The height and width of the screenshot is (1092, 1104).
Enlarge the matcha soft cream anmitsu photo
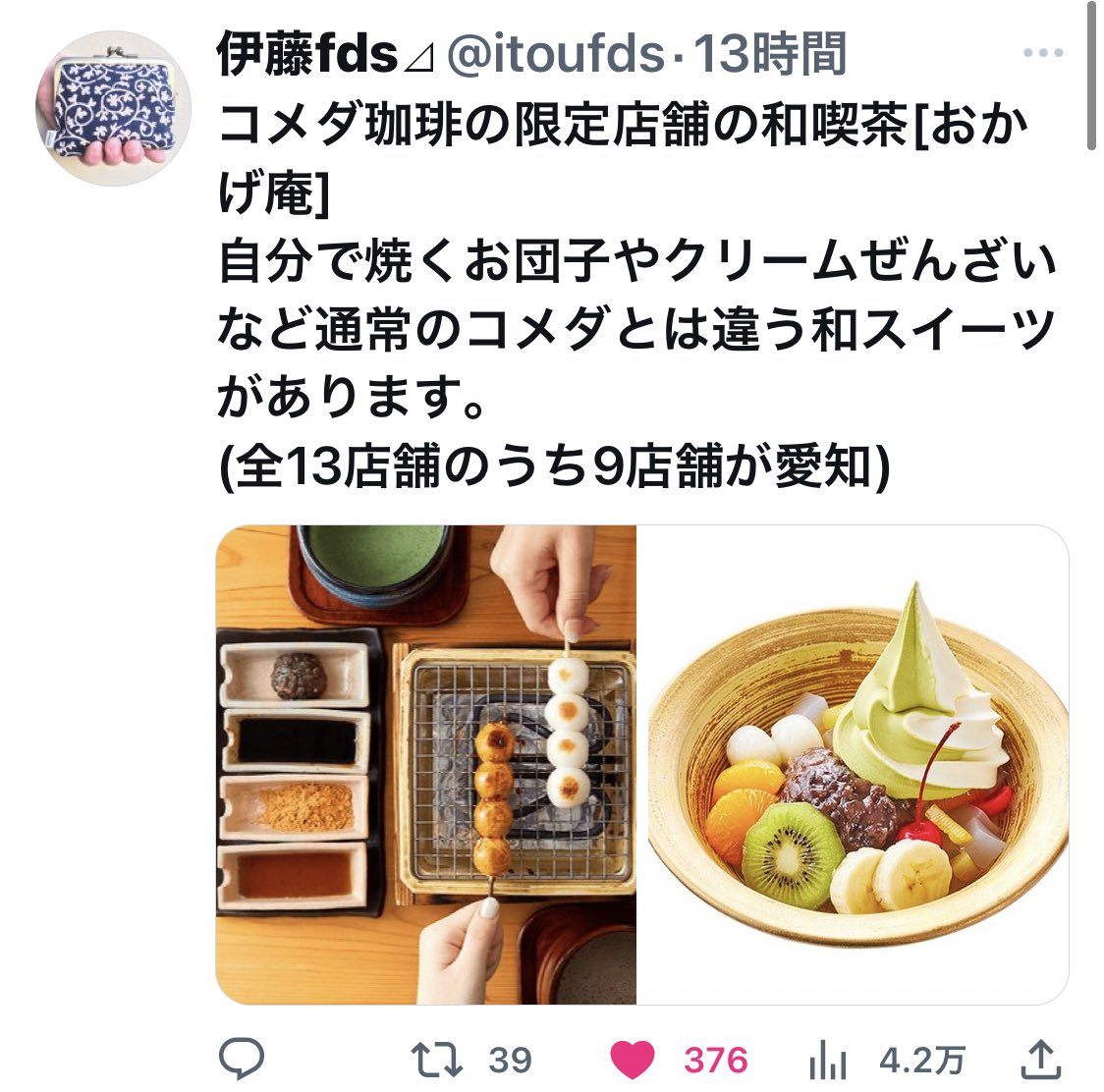click(853, 765)
